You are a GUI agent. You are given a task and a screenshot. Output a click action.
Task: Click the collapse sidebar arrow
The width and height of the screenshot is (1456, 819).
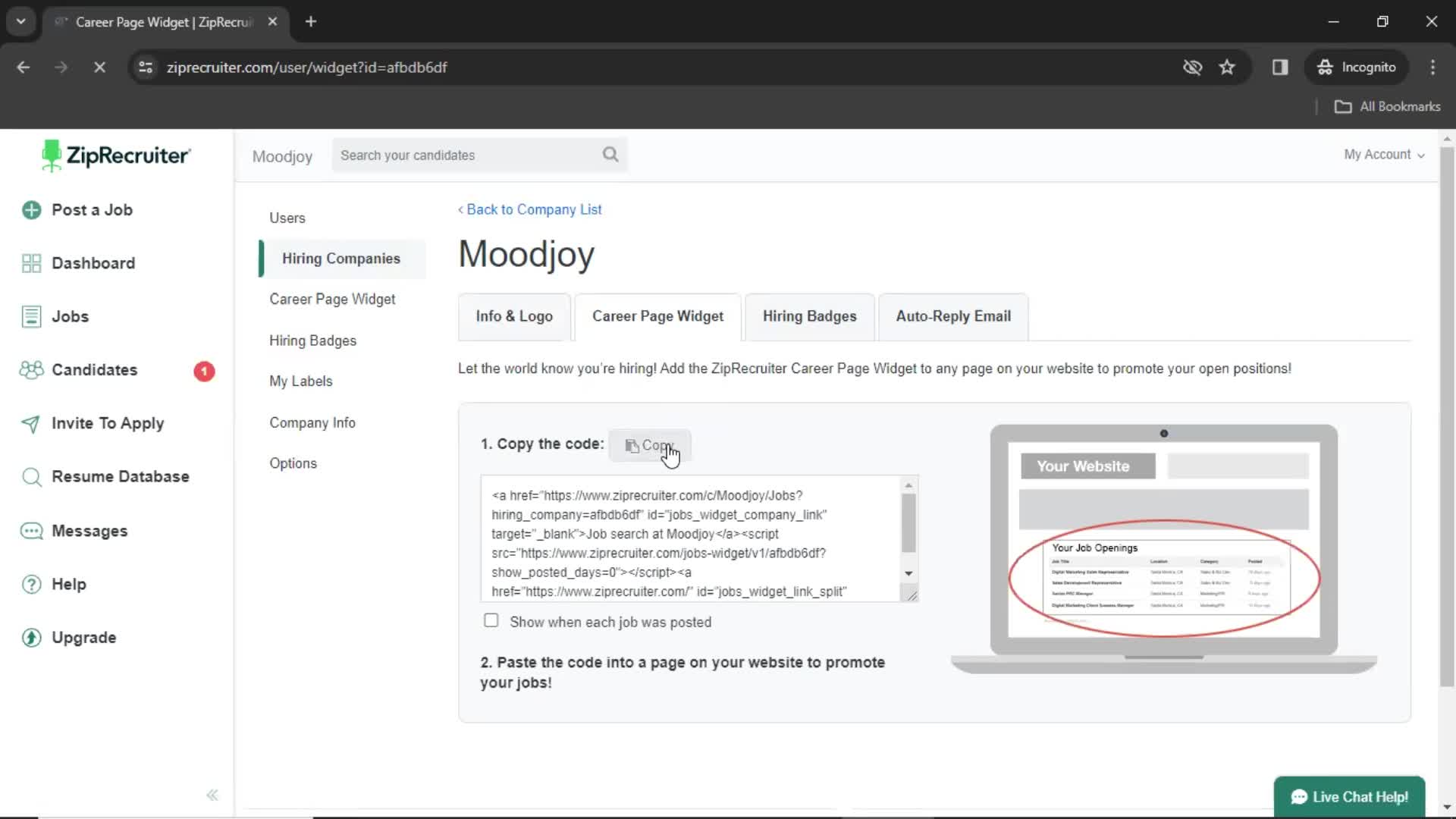click(213, 794)
